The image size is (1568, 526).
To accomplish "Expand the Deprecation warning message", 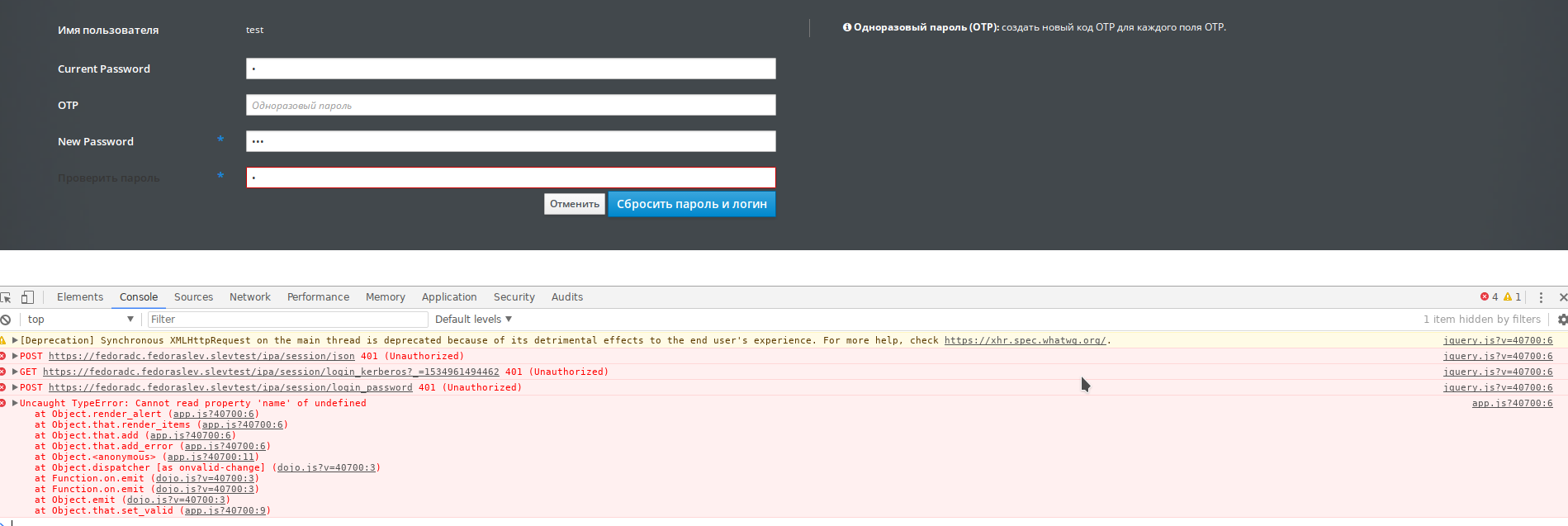I will (15, 340).
